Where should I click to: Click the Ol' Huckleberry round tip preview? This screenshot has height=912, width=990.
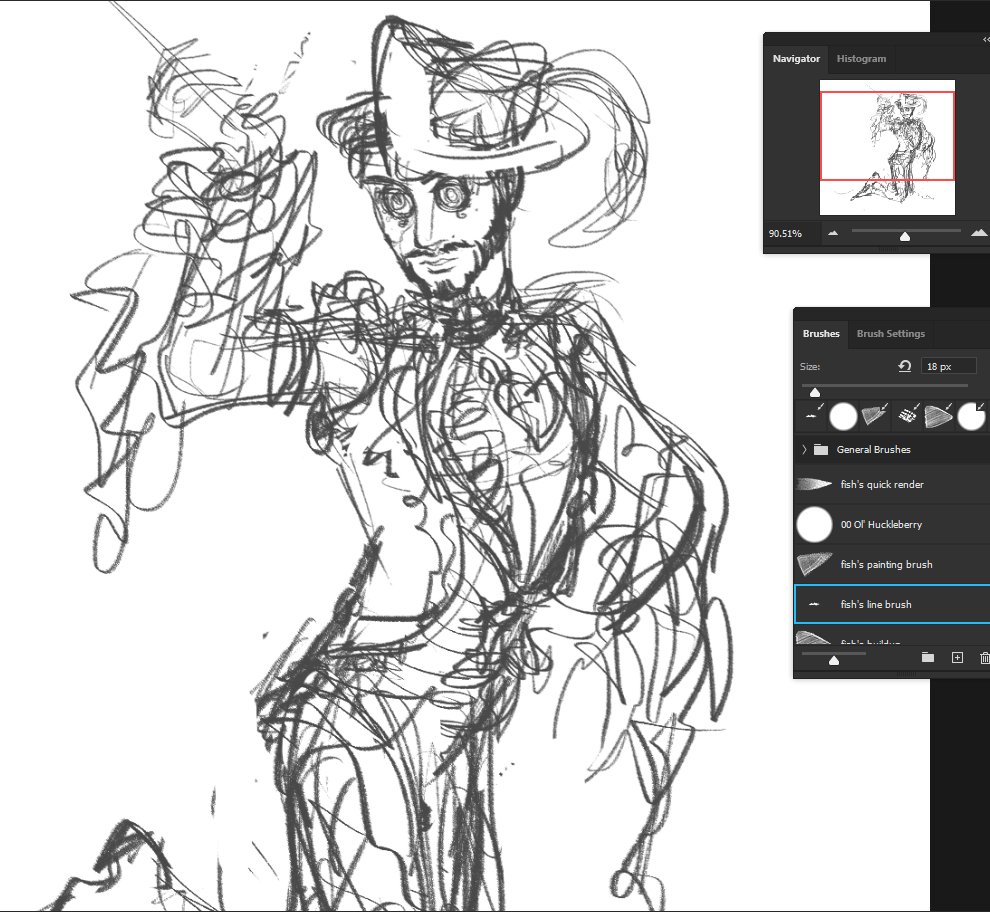[x=814, y=524]
